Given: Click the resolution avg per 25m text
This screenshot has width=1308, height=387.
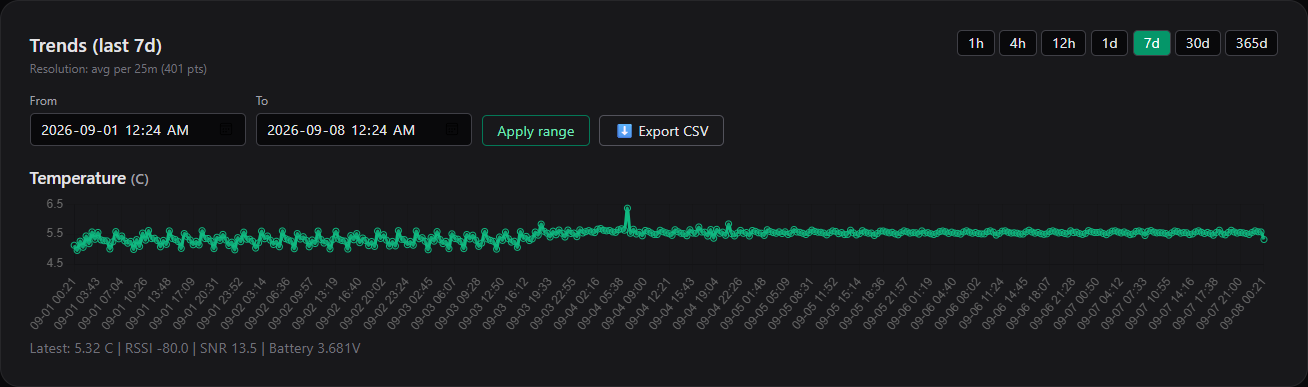Looking at the screenshot, I should coord(118,69).
